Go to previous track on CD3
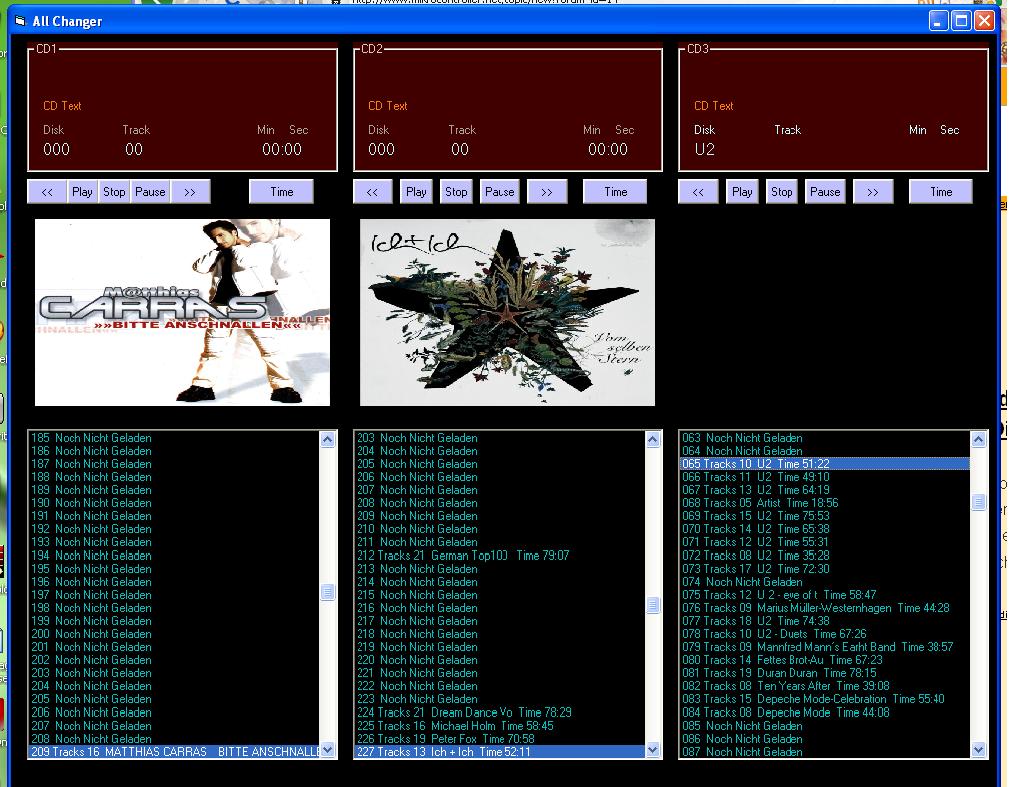This screenshot has width=1014, height=787. click(698, 192)
